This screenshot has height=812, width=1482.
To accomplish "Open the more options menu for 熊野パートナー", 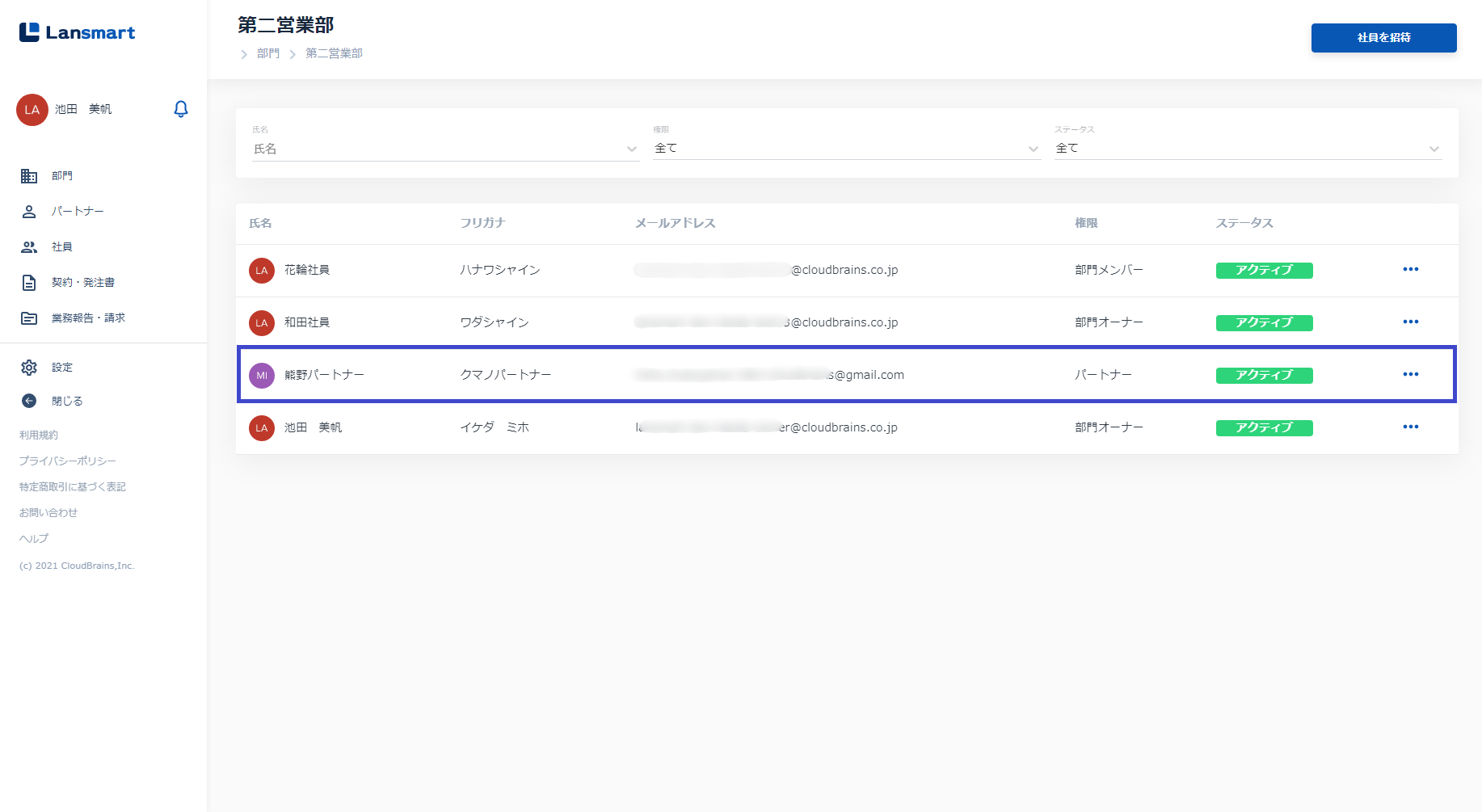I will coord(1410,375).
